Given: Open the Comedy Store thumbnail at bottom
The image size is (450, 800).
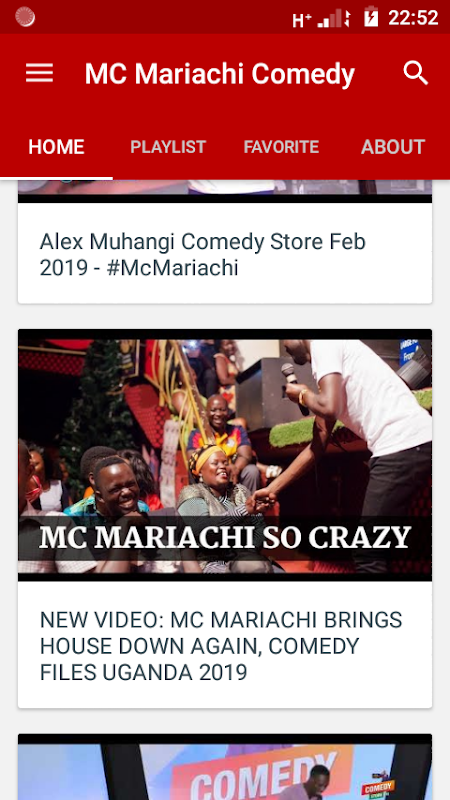Looking at the screenshot, I should tap(225, 767).
